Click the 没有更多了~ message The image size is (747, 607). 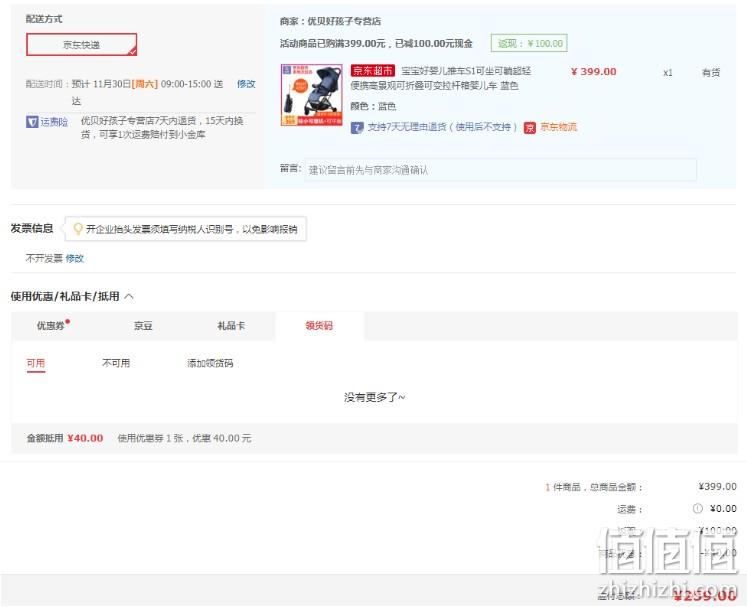coord(374,397)
